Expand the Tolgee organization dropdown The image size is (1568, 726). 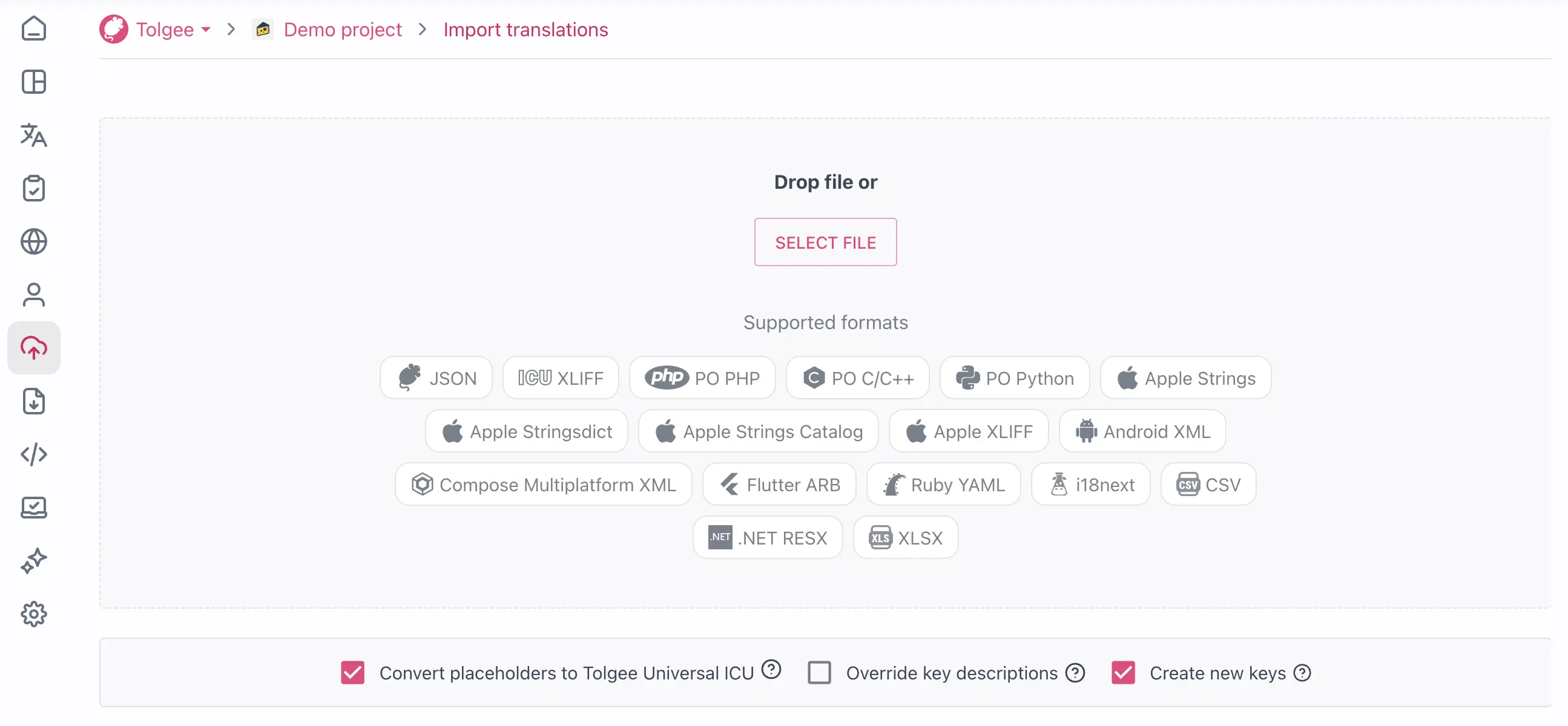tap(206, 29)
